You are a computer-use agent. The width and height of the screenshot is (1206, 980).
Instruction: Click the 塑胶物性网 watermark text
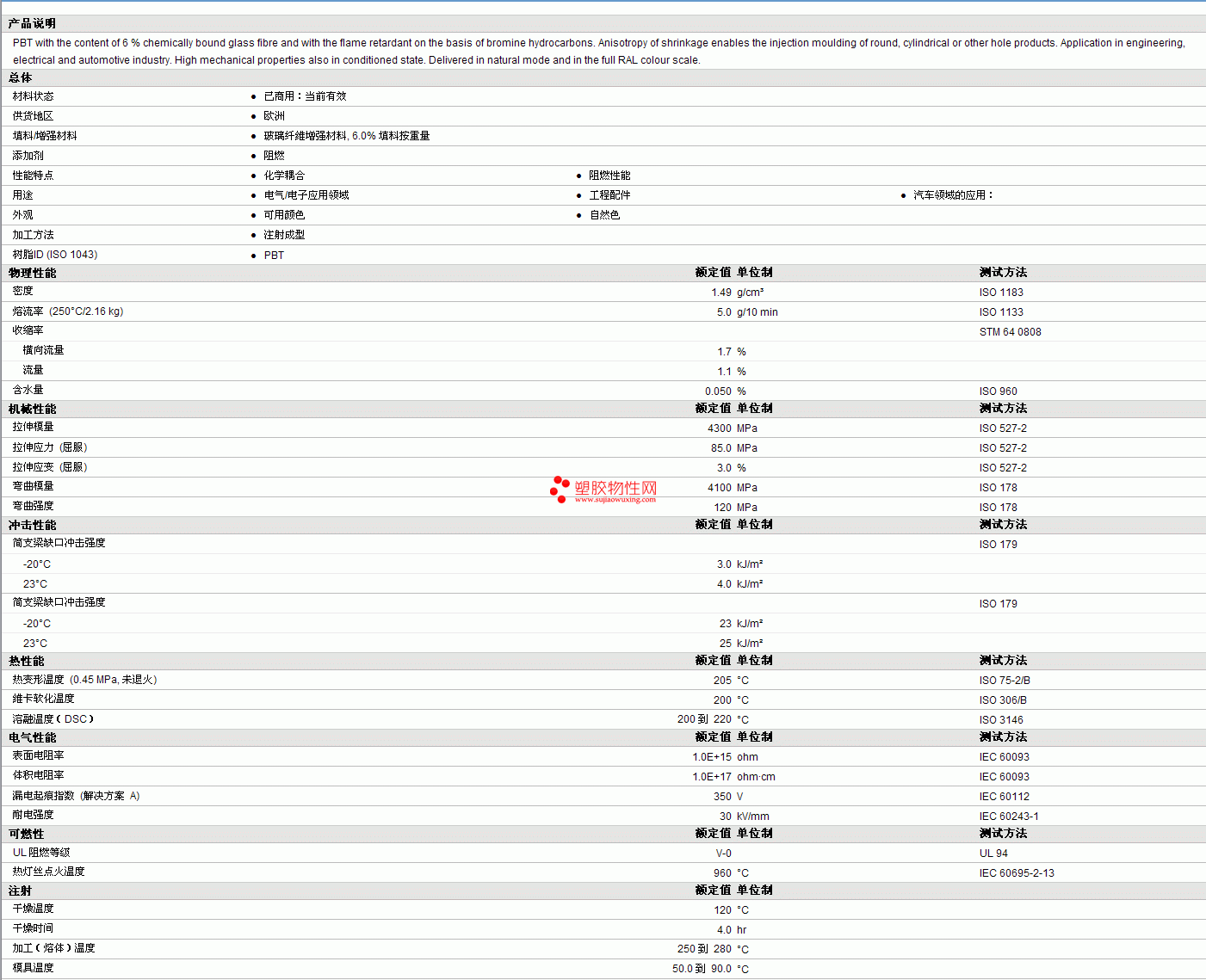[x=615, y=487]
